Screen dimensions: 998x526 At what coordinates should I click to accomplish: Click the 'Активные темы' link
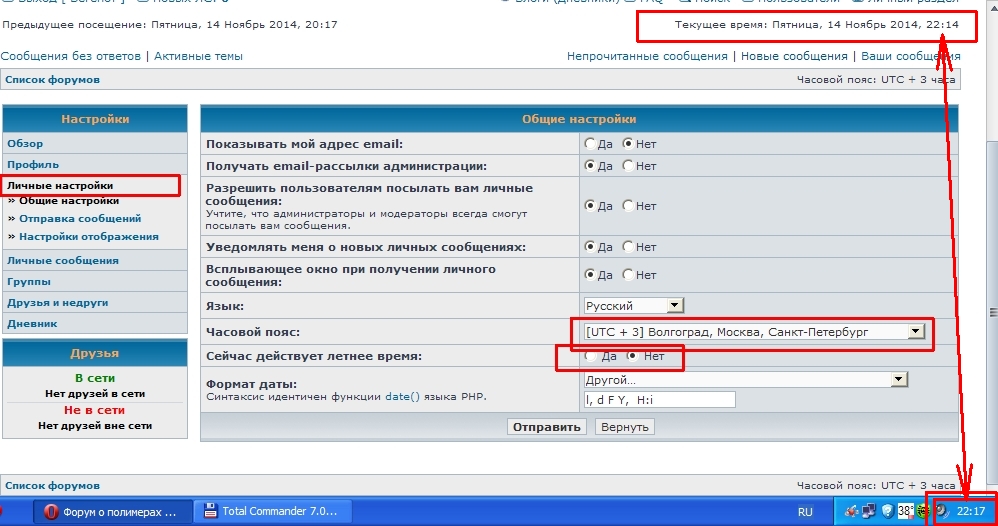(x=198, y=56)
